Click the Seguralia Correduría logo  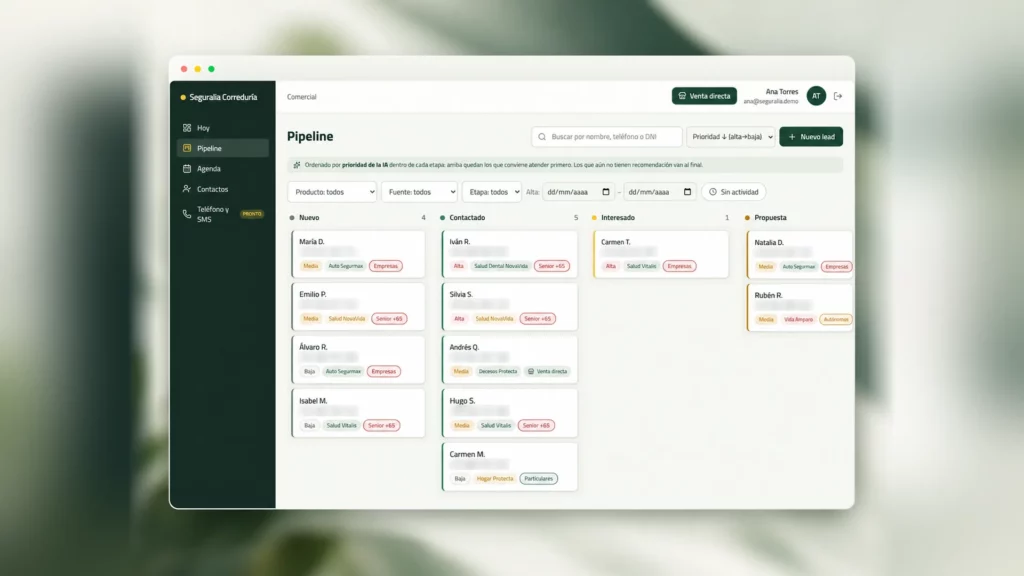point(219,97)
